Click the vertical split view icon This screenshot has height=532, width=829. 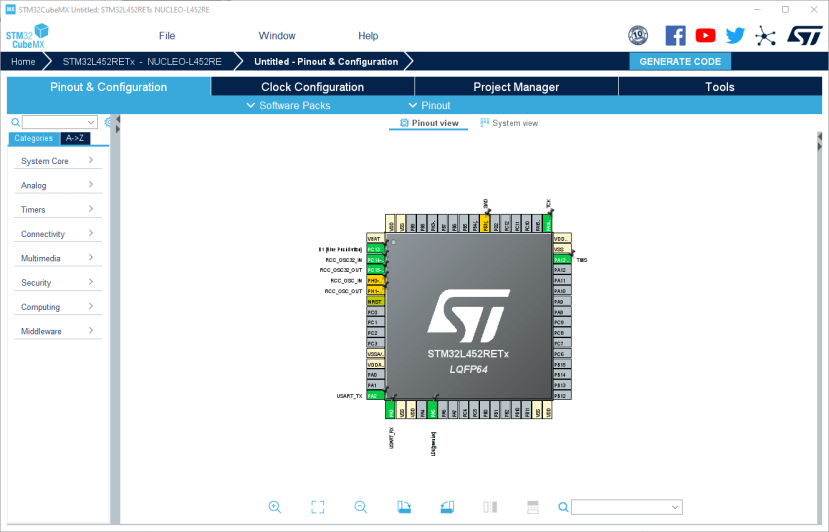pos(490,507)
